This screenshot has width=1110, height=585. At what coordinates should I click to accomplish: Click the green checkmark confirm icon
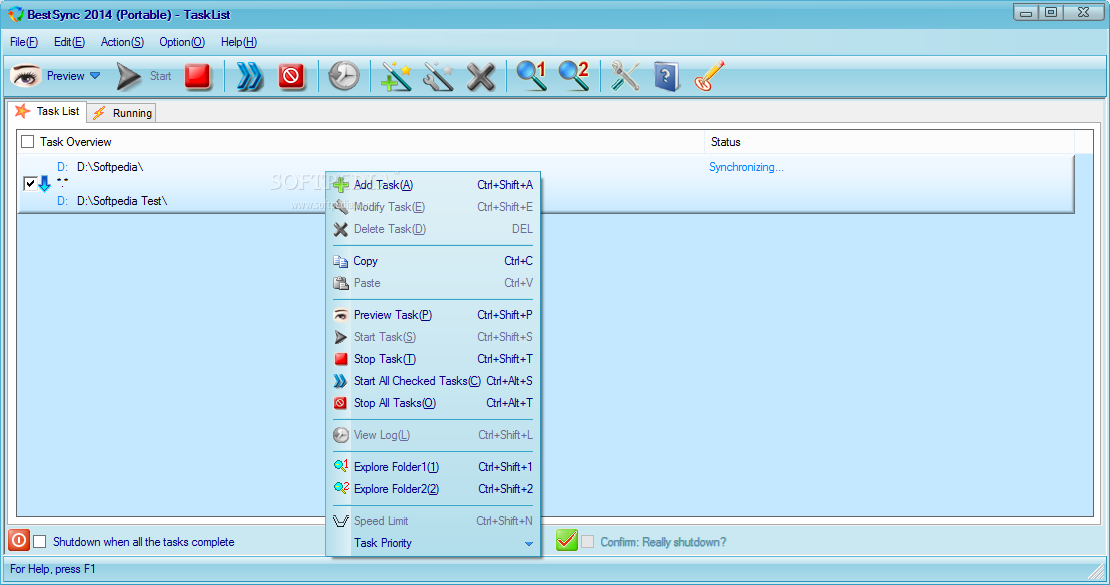click(566, 540)
